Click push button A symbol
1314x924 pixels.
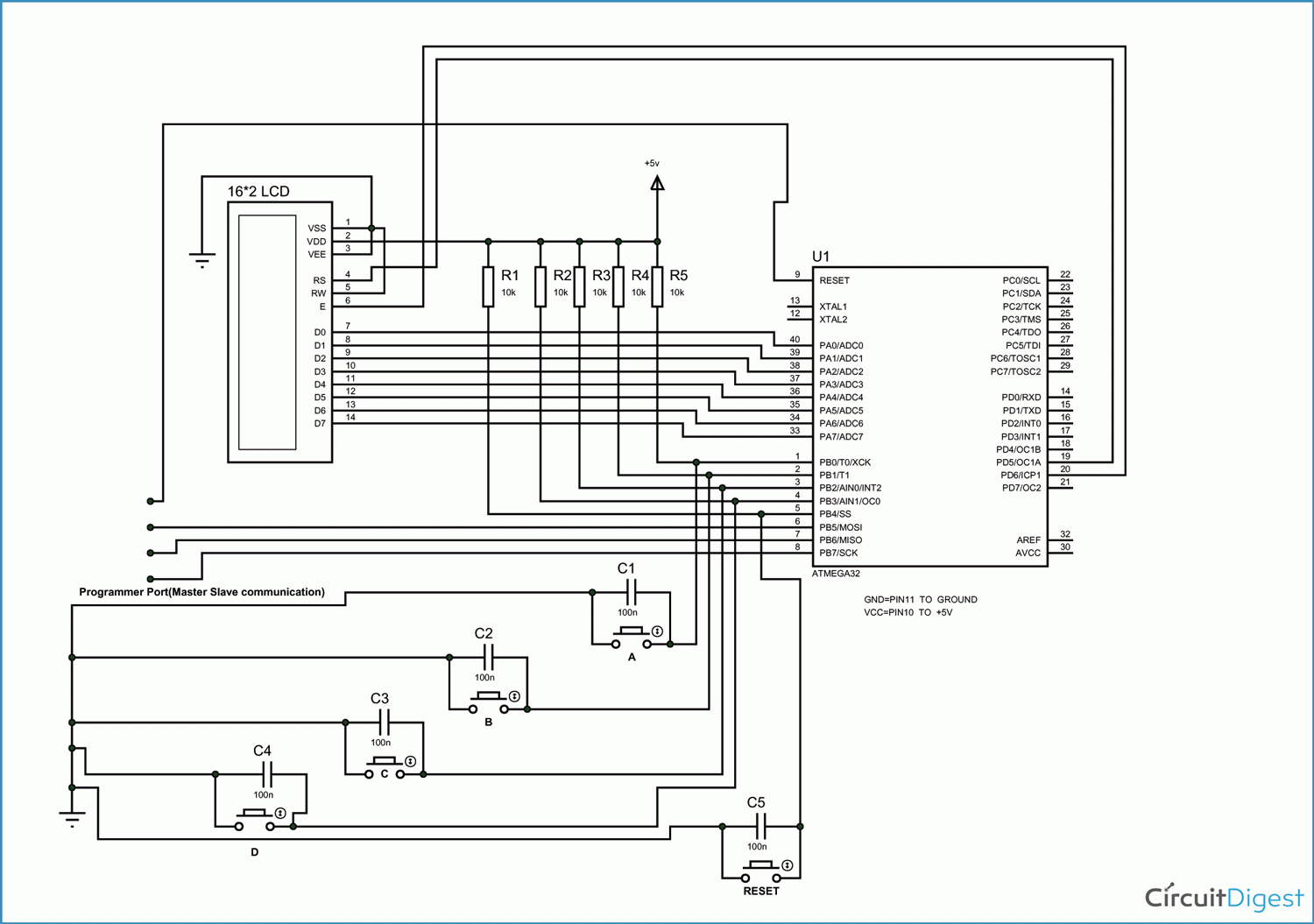tap(632, 638)
